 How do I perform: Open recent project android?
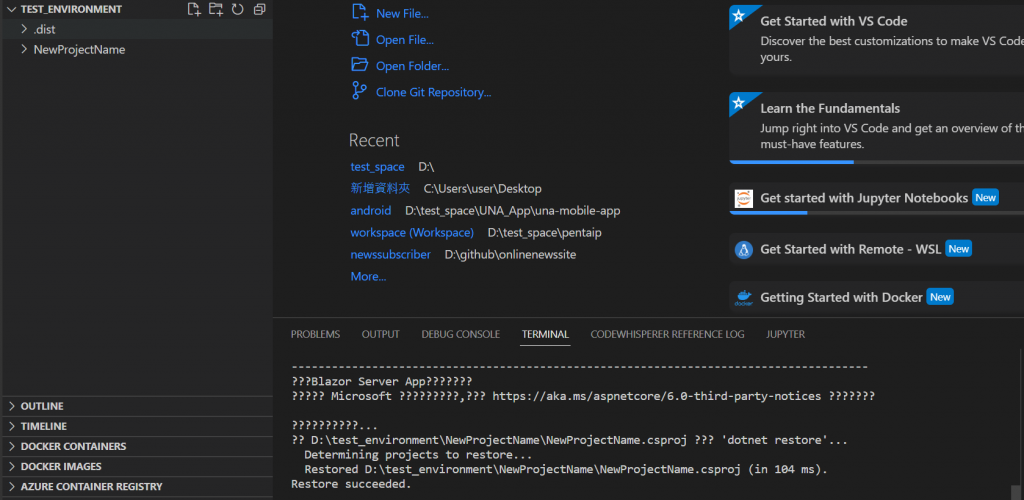tap(371, 211)
